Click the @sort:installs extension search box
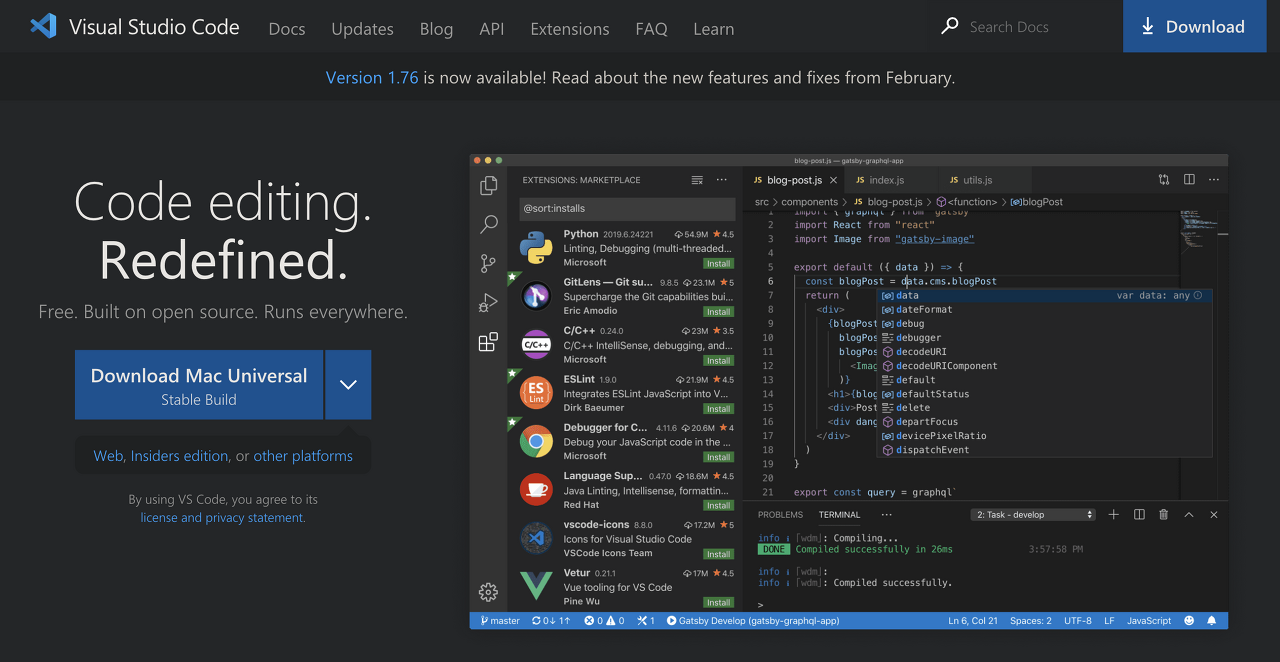This screenshot has width=1280, height=662. point(627,208)
